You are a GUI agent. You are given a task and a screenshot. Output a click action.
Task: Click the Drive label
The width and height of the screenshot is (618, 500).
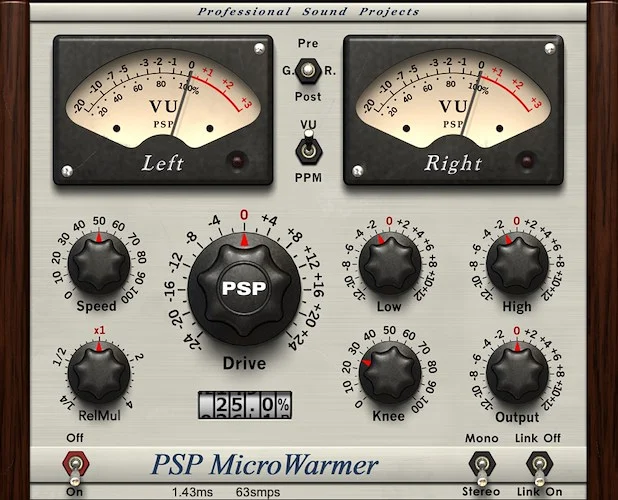244,363
